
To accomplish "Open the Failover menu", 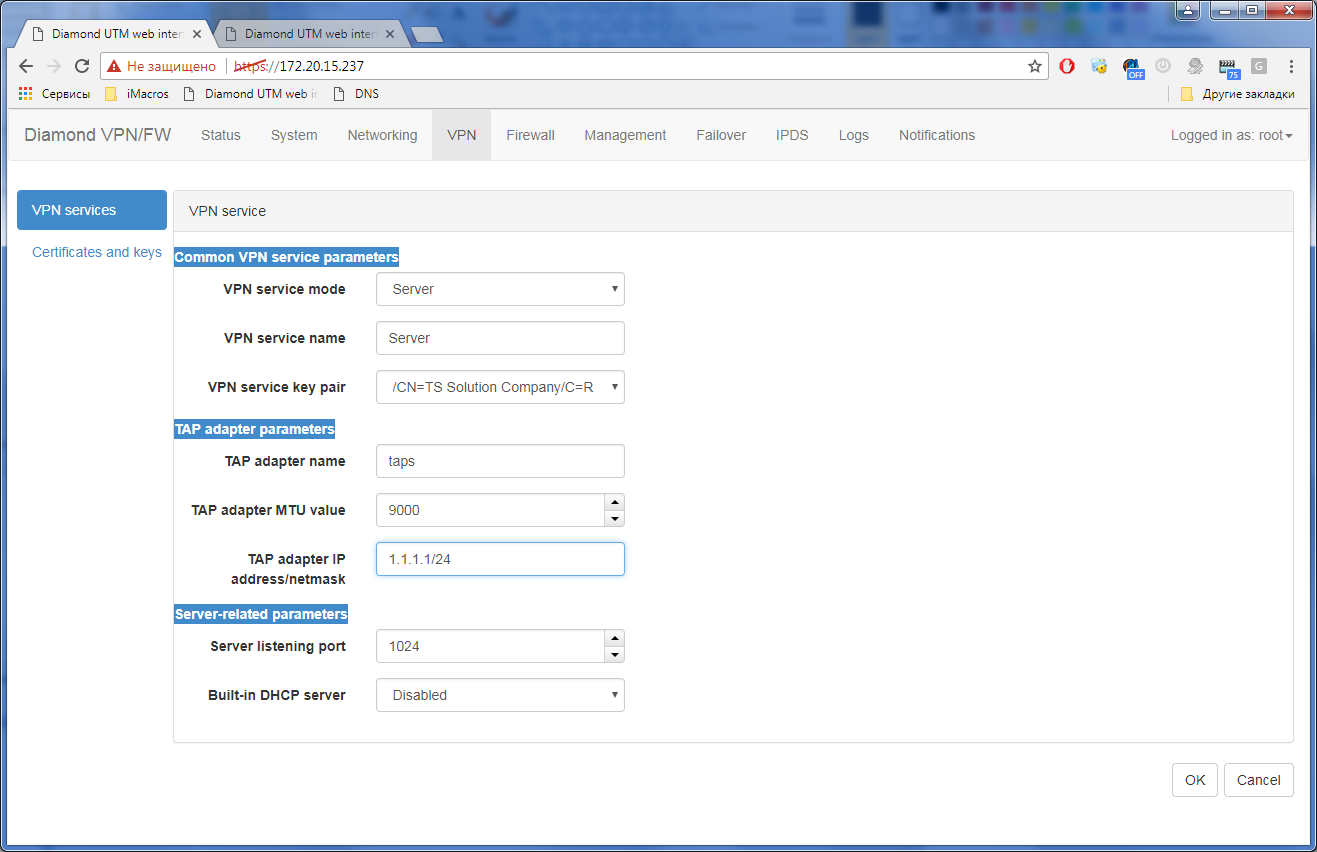I will 721,135.
